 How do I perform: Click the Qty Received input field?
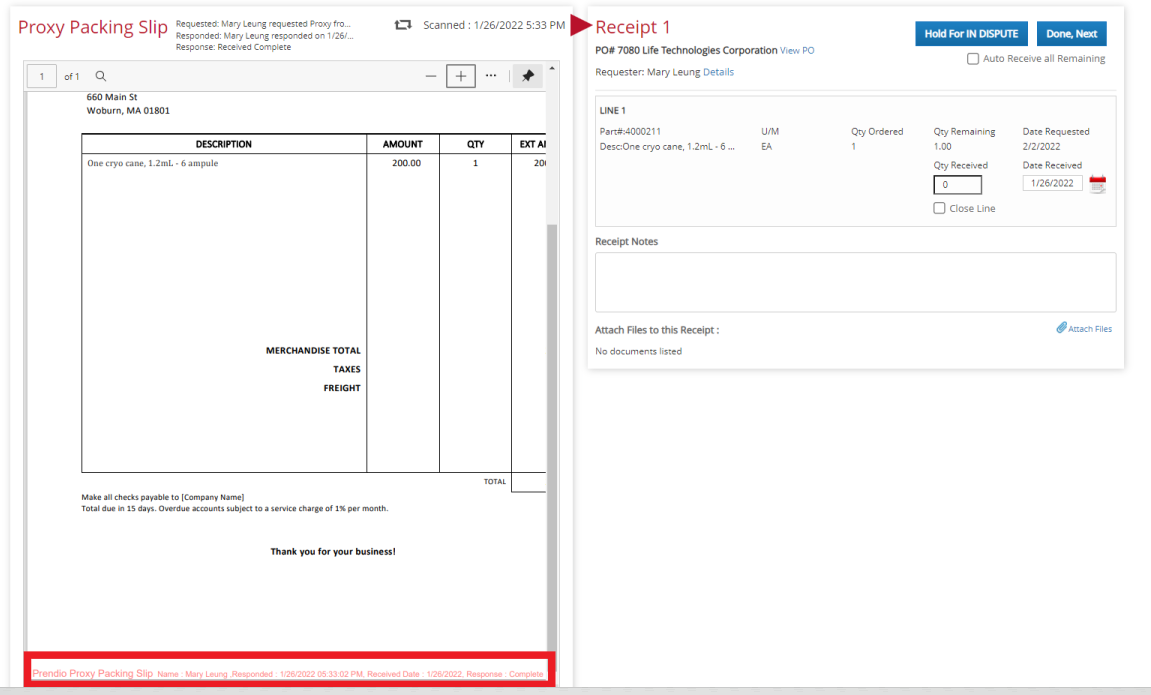957,184
